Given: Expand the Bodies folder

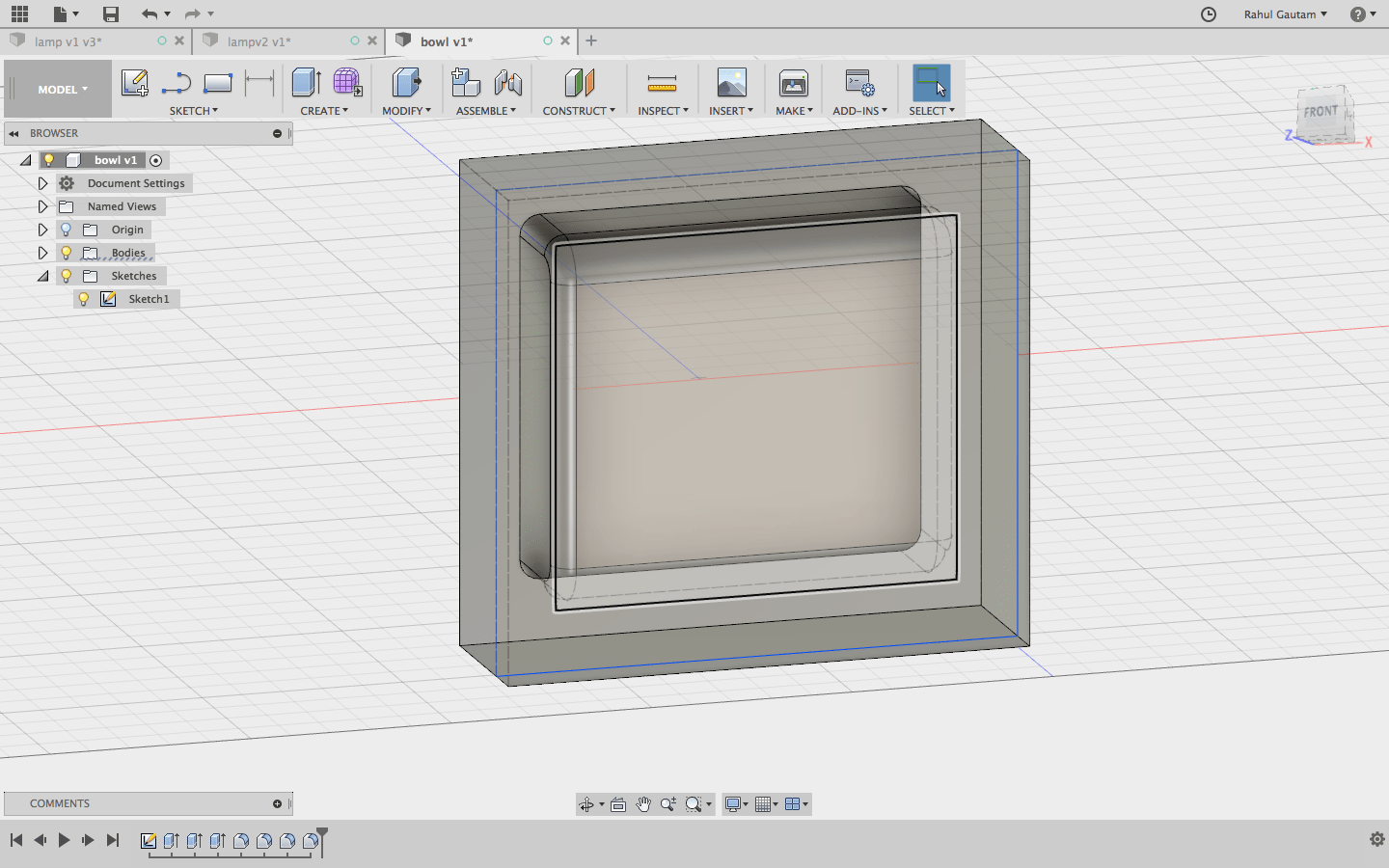Looking at the screenshot, I should (x=42, y=253).
